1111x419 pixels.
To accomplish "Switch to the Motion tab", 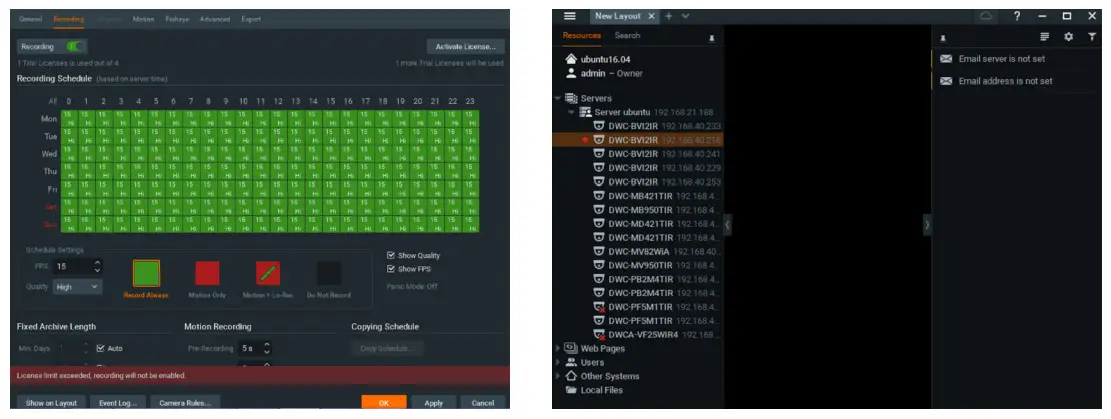I will coord(143,19).
